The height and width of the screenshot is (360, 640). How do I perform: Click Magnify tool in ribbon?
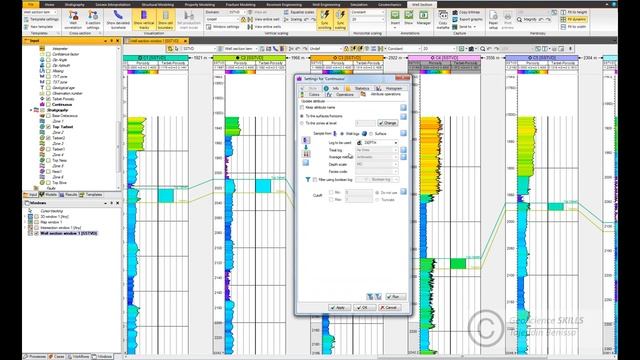[527, 19]
